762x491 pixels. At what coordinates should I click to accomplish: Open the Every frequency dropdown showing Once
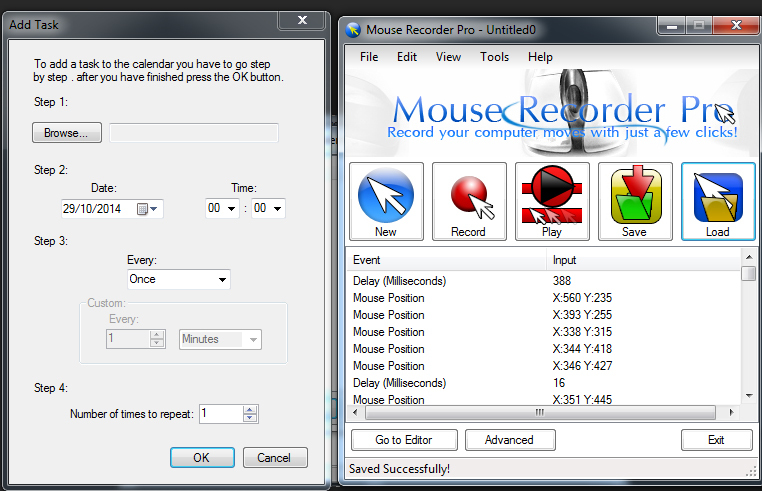[222, 279]
